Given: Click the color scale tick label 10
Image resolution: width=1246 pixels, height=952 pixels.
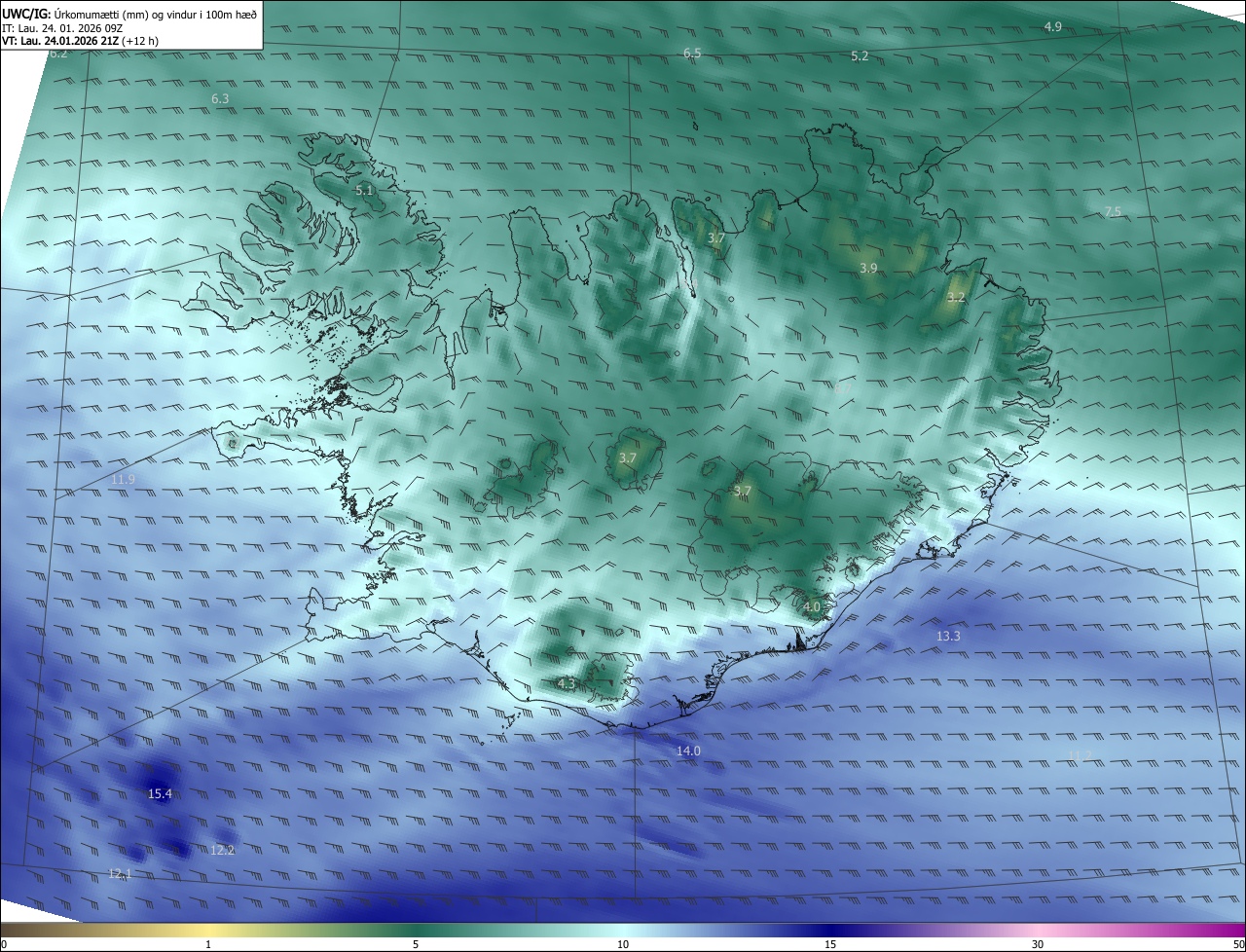Looking at the screenshot, I should point(623,945).
